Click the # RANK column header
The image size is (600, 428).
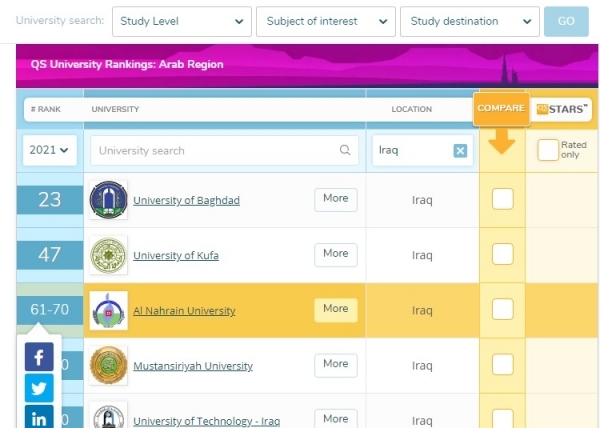pos(46,109)
